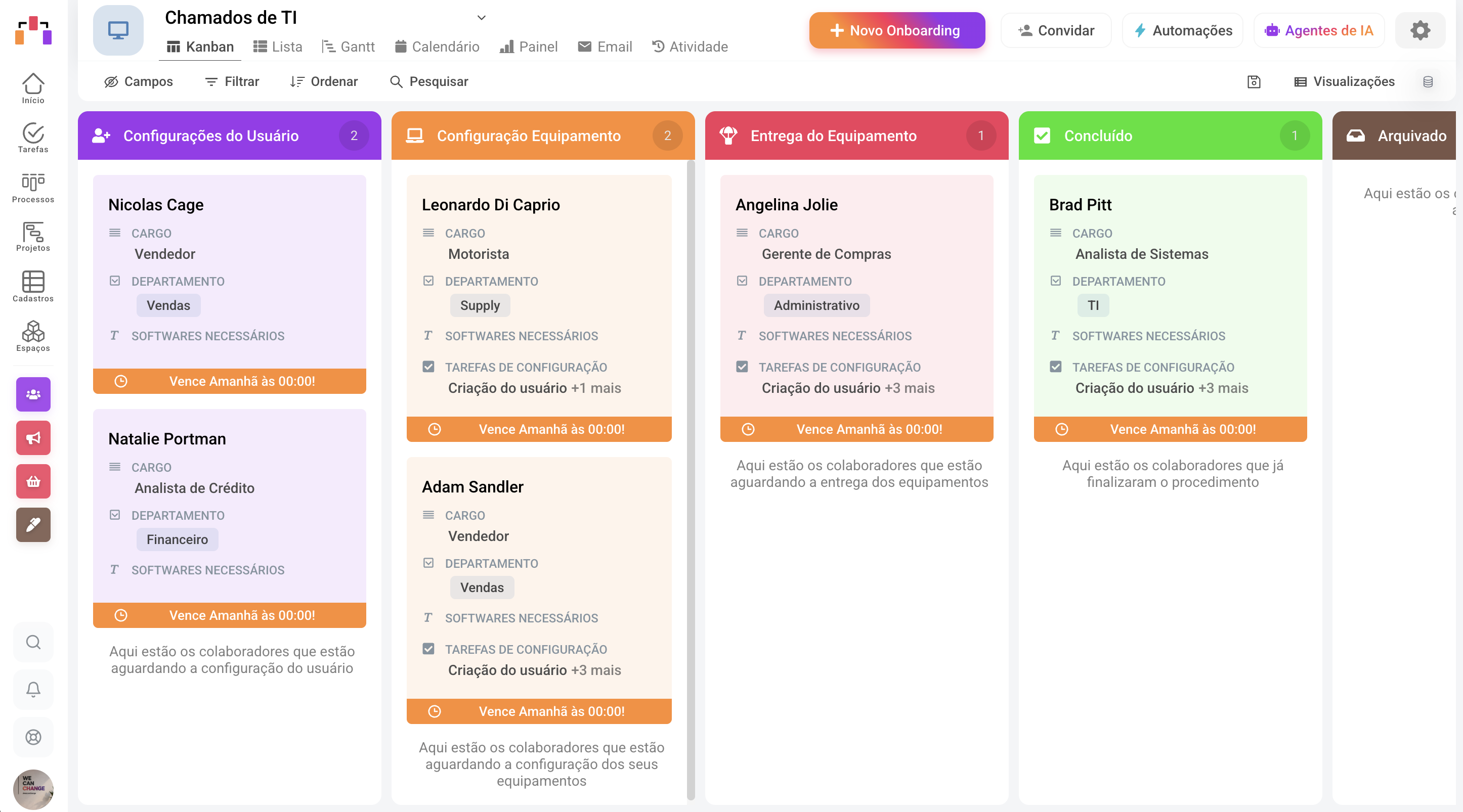This screenshot has height=812, width=1463.
Task: Click the Convidar button
Action: (x=1056, y=30)
